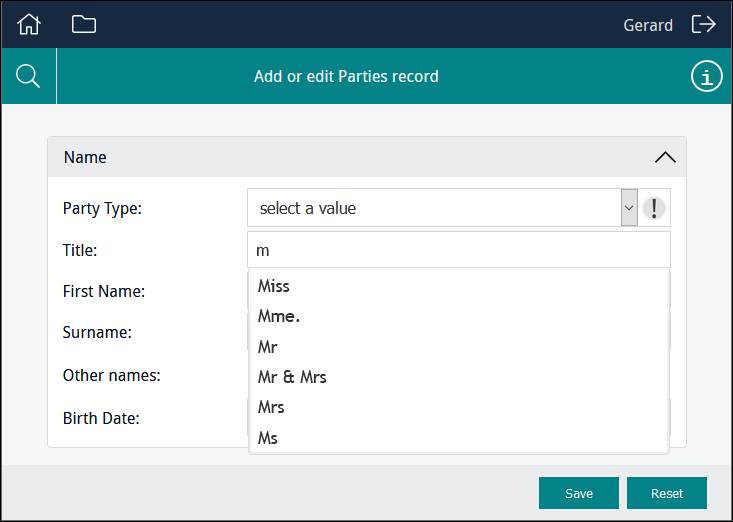Open the search magnifier icon
Image resolution: width=733 pixels, height=522 pixels.
pyautogui.click(x=29, y=76)
